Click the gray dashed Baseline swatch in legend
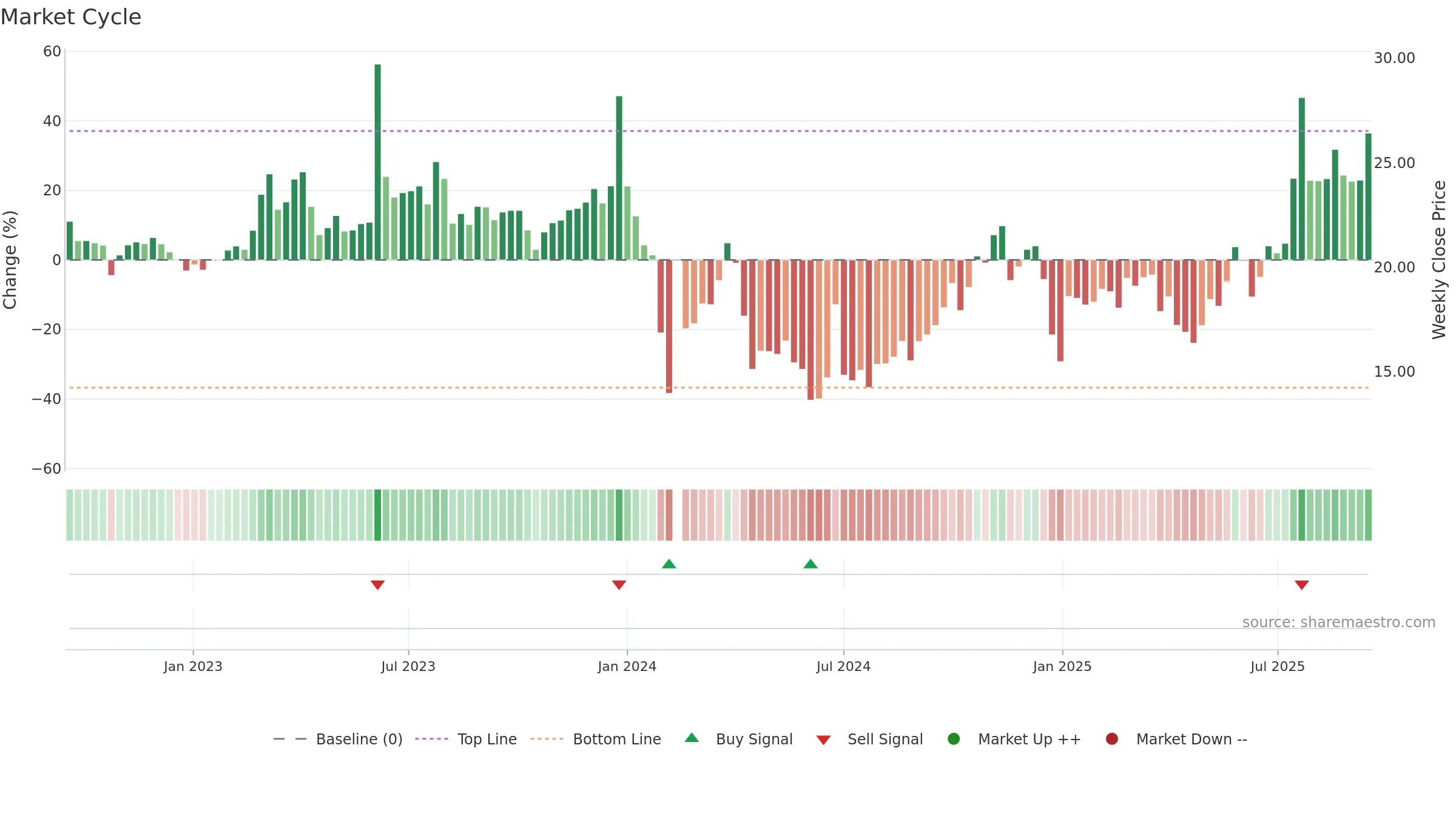Viewport: 1456px width, 819px height. point(290,739)
